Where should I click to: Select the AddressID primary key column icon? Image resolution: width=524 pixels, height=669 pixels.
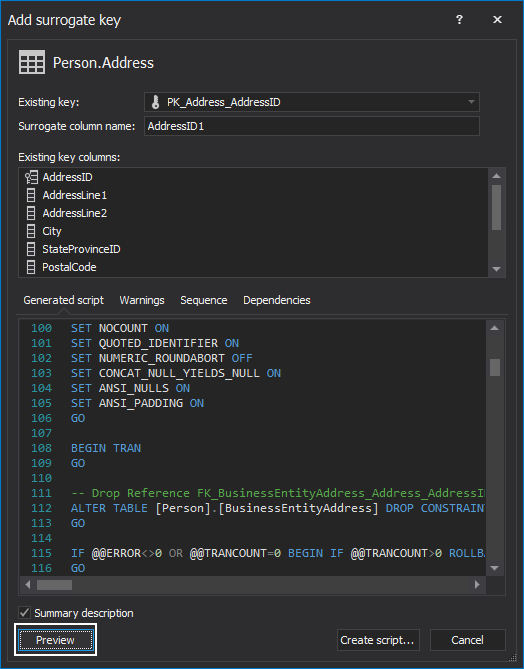(x=31, y=177)
